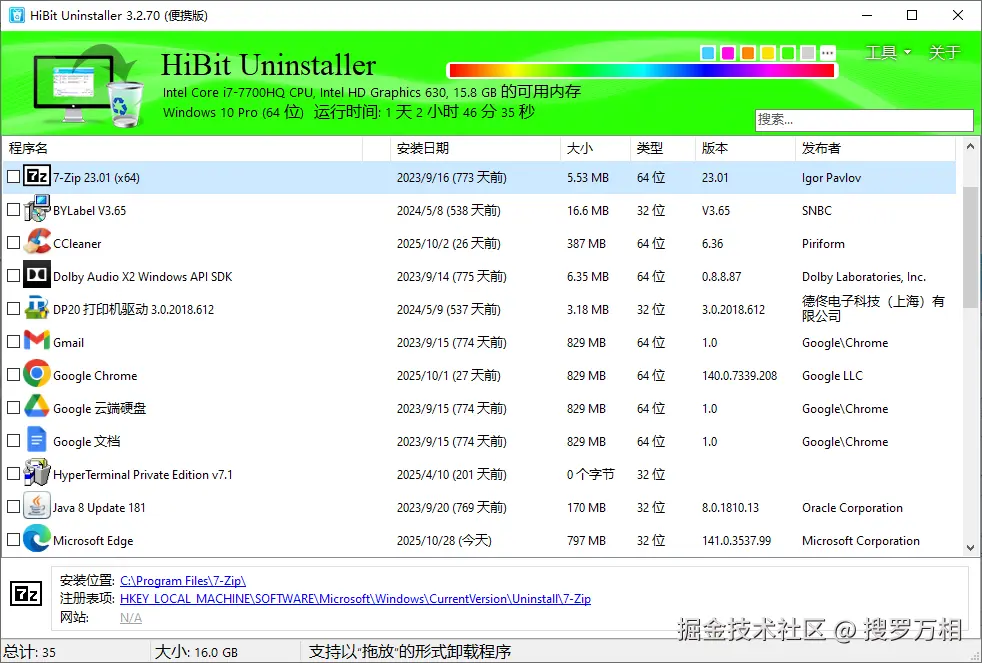Image resolution: width=982 pixels, height=663 pixels.
Task: Click the Igor Pavlov publisher cell
Action: coord(831,178)
